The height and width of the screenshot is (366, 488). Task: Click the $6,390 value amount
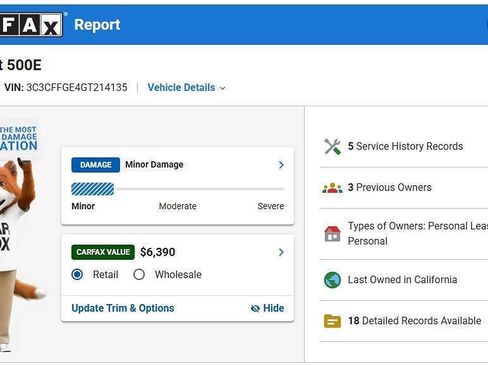[158, 252]
